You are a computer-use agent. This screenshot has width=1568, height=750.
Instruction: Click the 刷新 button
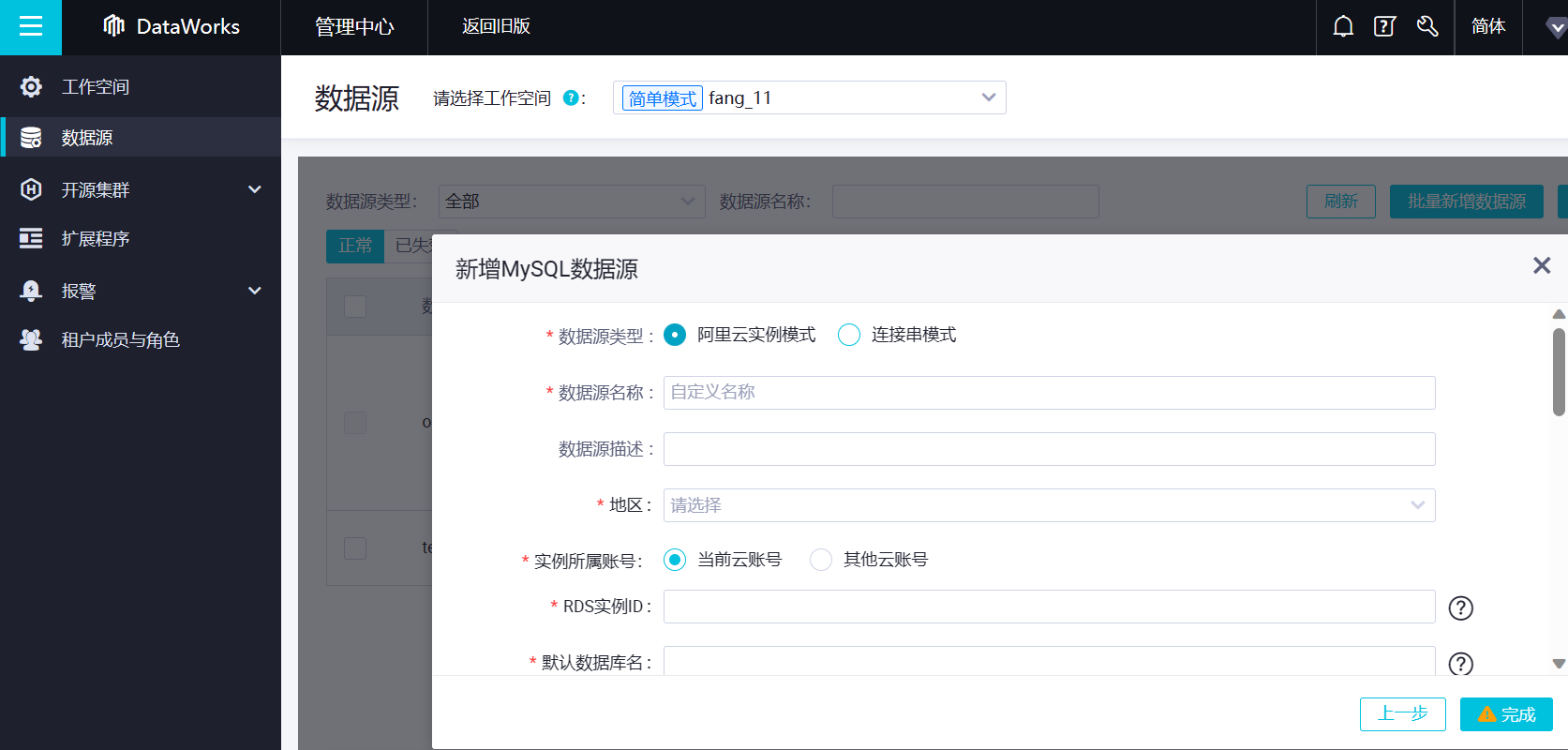pyautogui.click(x=1341, y=202)
